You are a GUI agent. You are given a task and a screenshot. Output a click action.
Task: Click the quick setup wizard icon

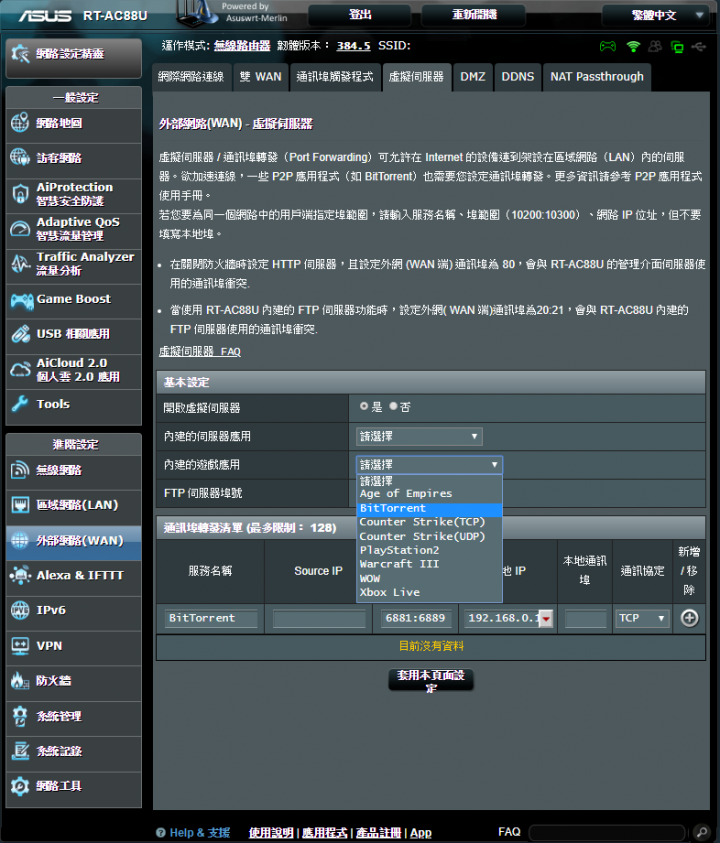20,53
